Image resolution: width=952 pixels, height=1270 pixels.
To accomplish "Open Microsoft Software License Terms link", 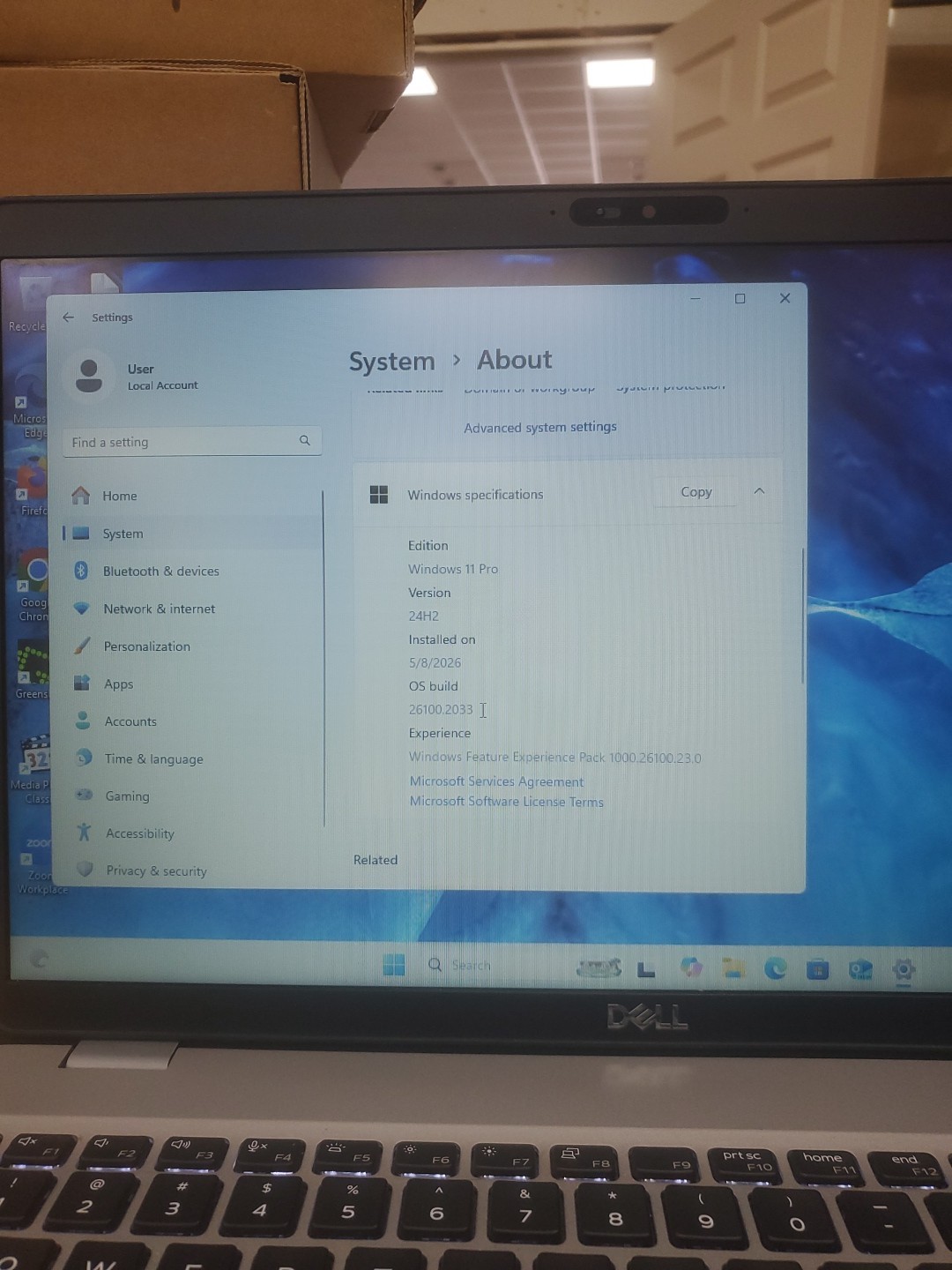I will [507, 802].
